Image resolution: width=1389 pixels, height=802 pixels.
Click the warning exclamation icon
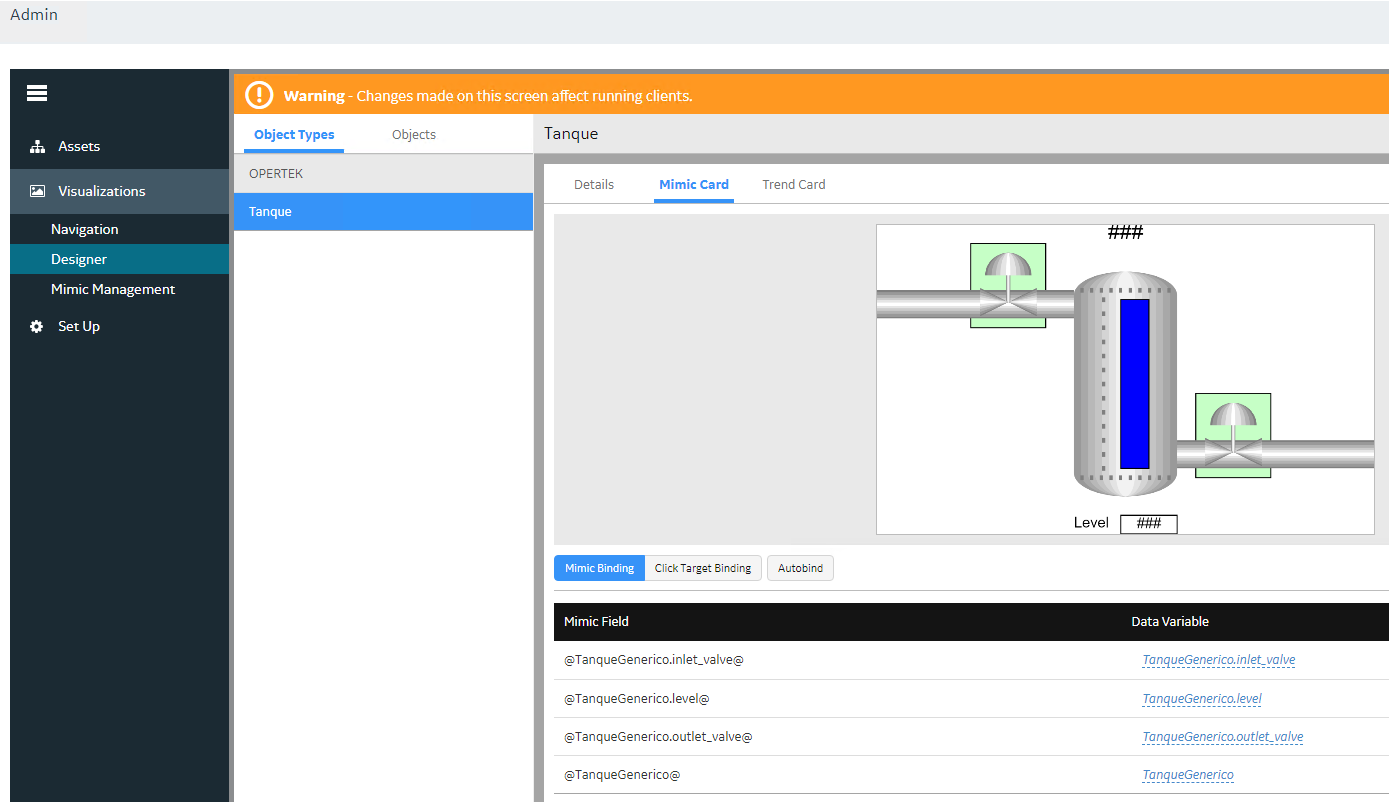coord(259,95)
